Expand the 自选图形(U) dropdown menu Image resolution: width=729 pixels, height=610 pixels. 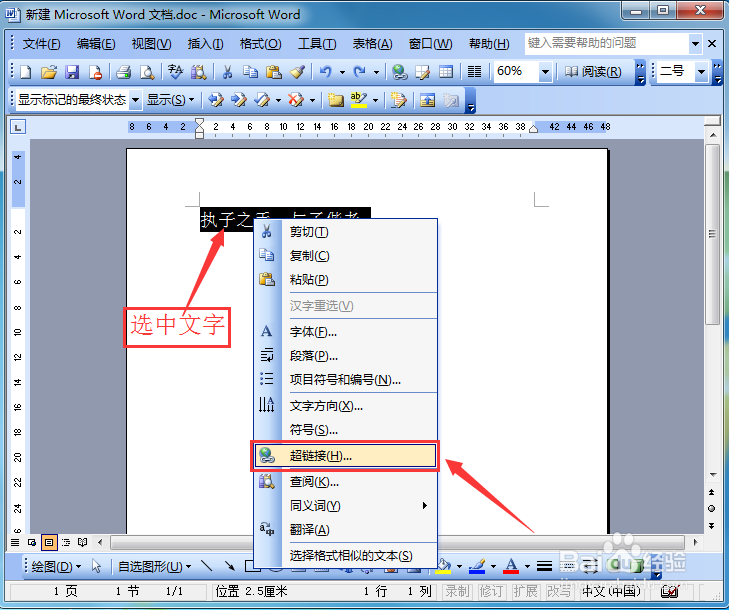point(154,566)
